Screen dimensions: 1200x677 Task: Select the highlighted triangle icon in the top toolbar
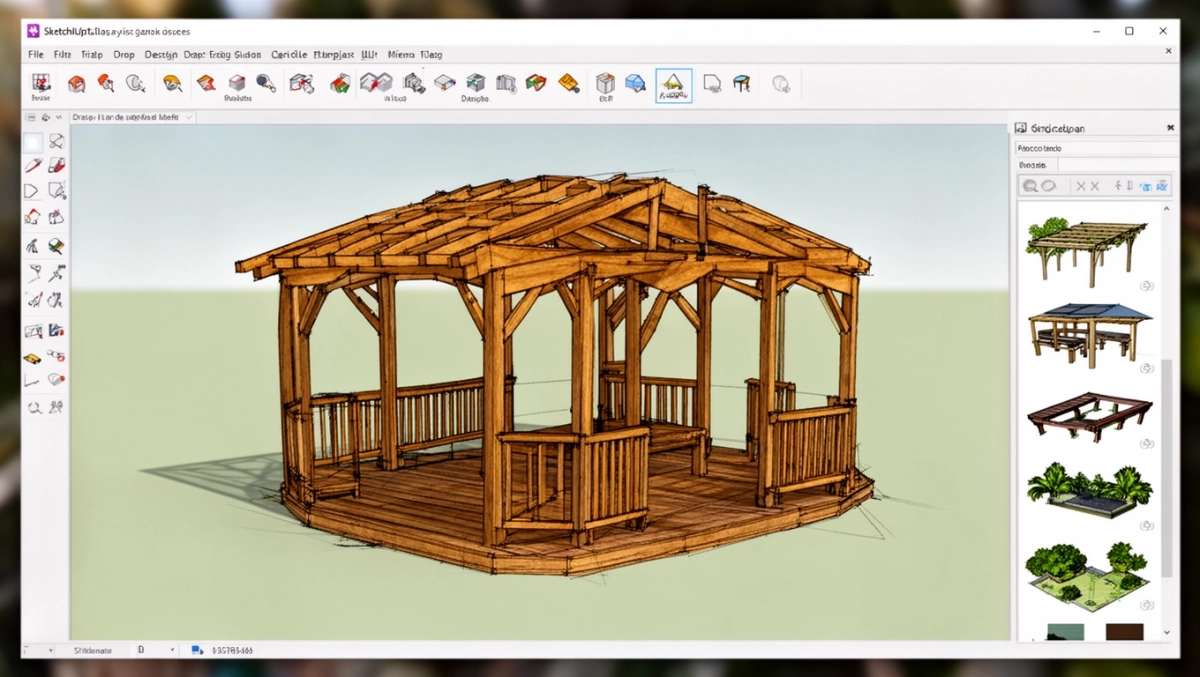673,85
